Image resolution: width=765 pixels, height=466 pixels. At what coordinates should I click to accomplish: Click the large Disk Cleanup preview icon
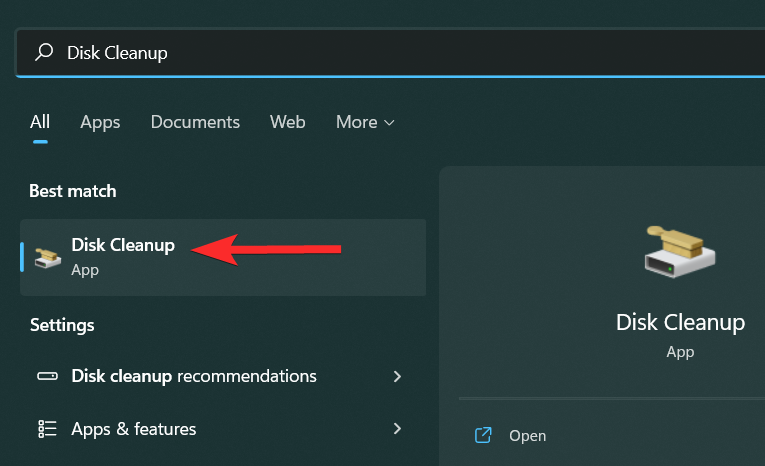(x=680, y=251)
